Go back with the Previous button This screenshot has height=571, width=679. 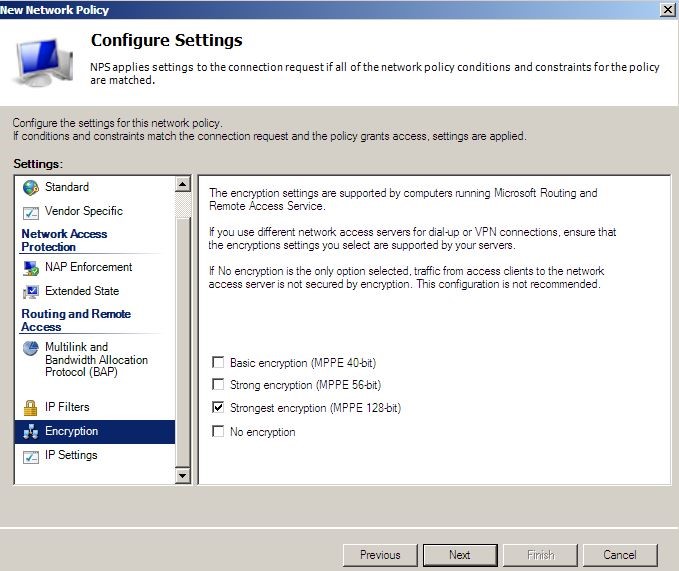coord(380,555)
